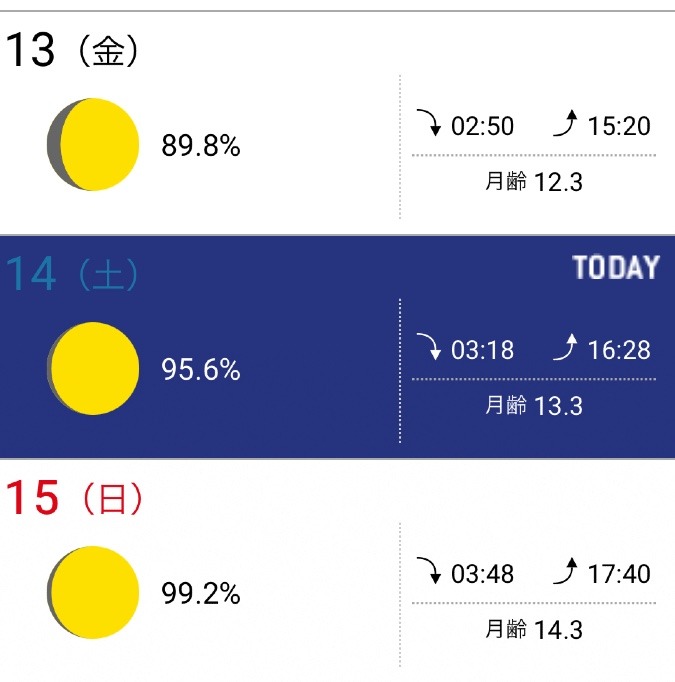Tap the 99.2% illumination value
The image size is (675, 682).
tap(200, 593)
